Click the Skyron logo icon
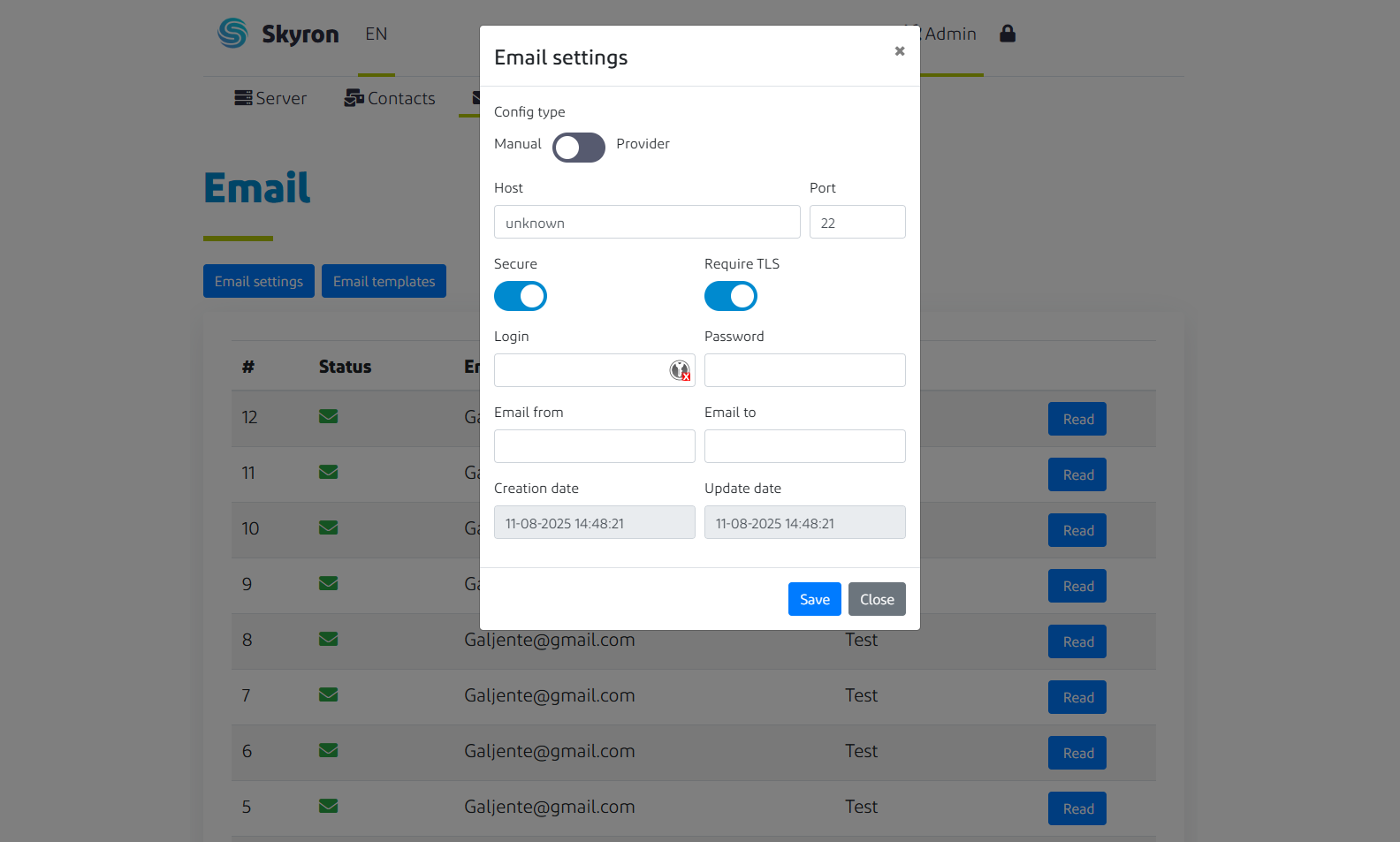1400x842 pixels. pos(232,34)
